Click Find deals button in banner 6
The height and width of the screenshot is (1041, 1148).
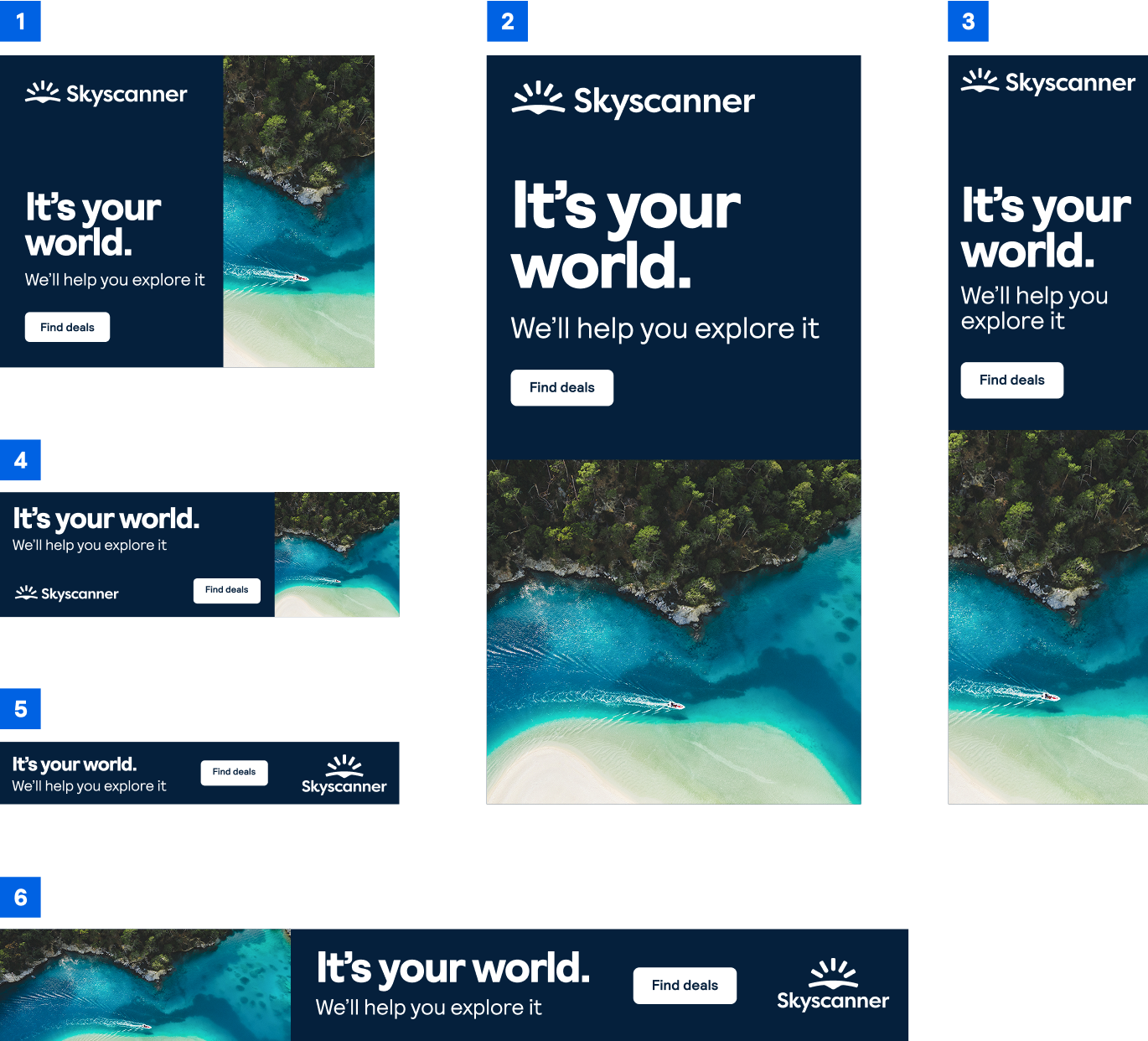point(685,986)
